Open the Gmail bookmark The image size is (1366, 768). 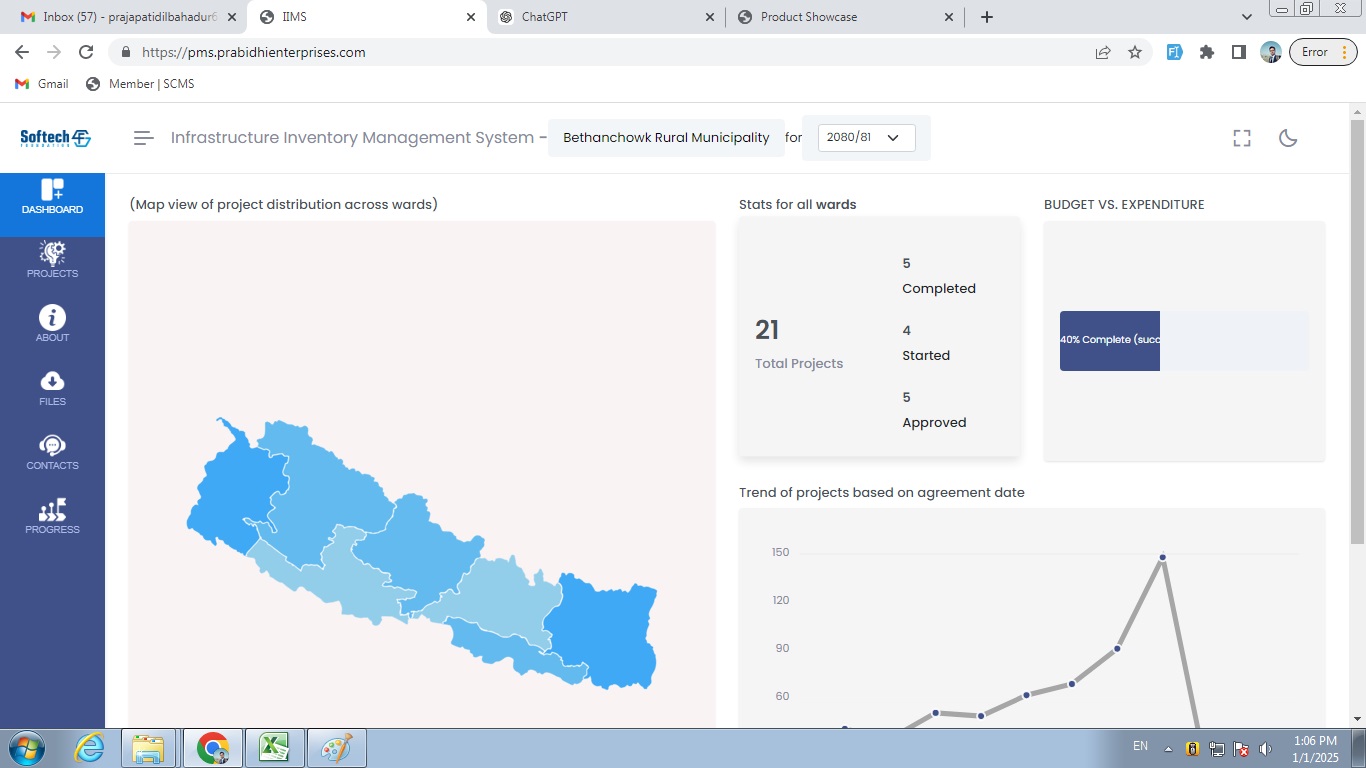(42, 84)
